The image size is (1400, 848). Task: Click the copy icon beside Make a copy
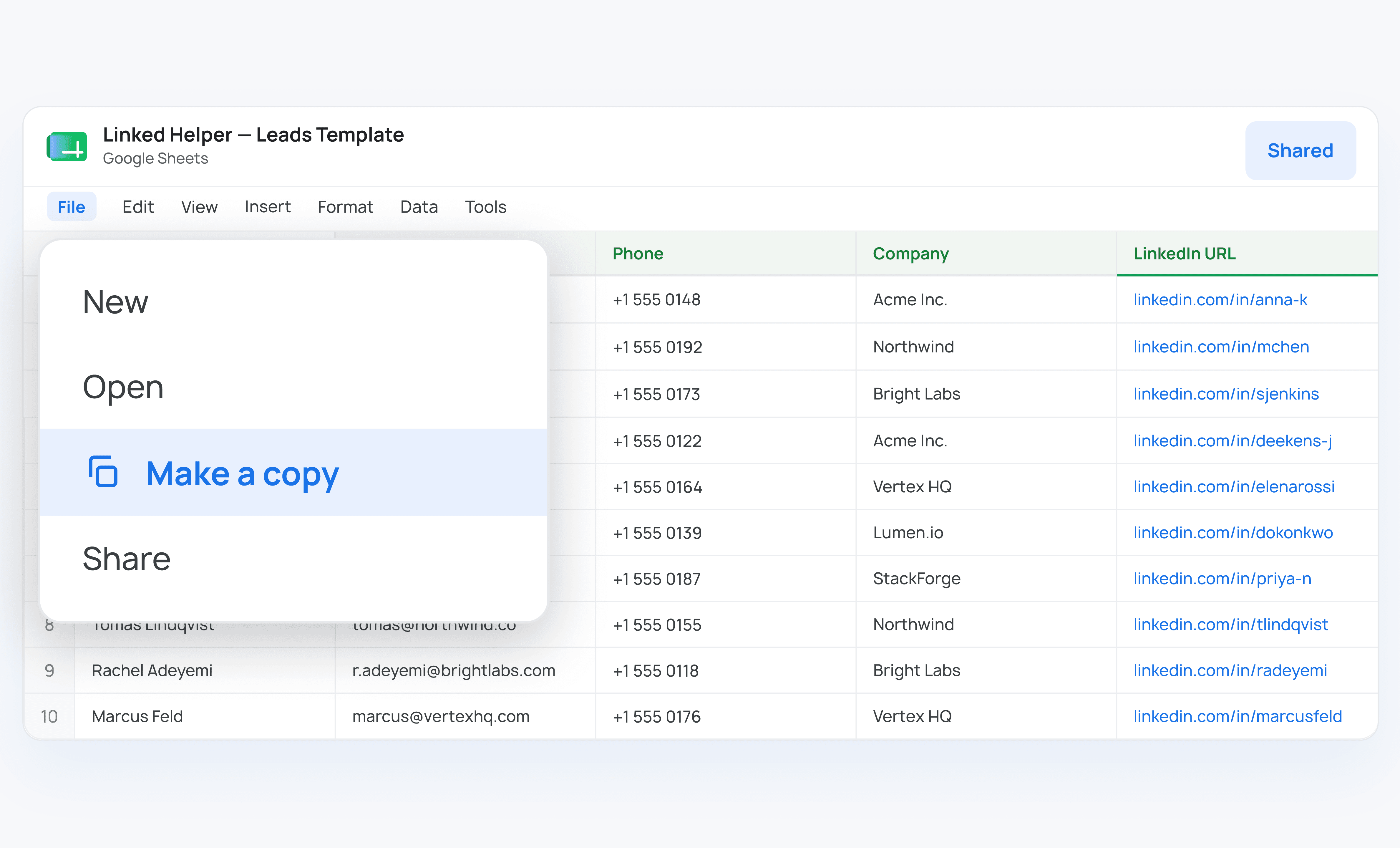[x=103, y=472]
